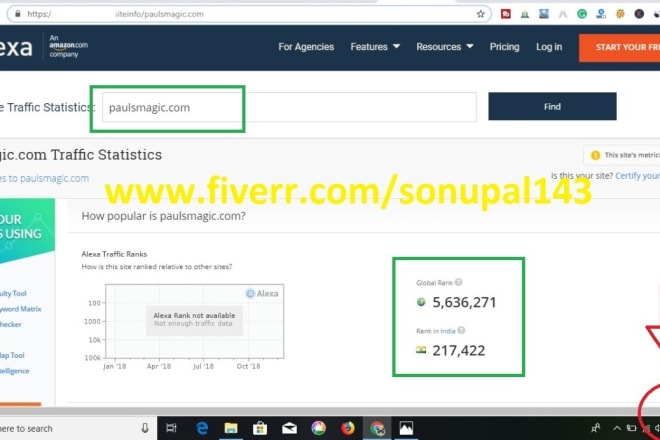Expand the Features dropdown menu
The image size is (660, 440).
tap(375, 47)
